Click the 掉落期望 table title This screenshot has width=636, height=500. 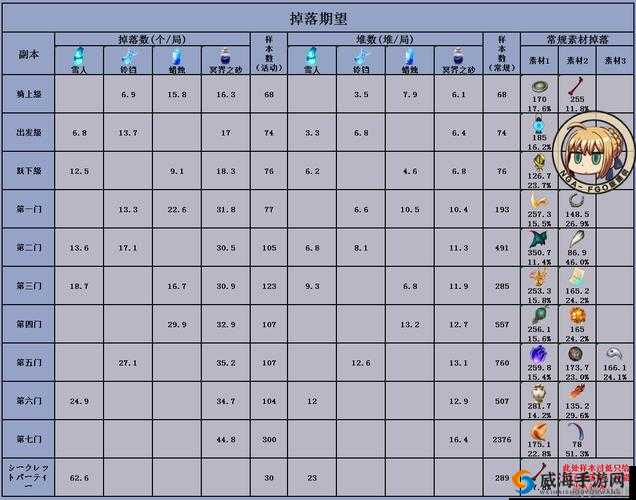point(318,19)
